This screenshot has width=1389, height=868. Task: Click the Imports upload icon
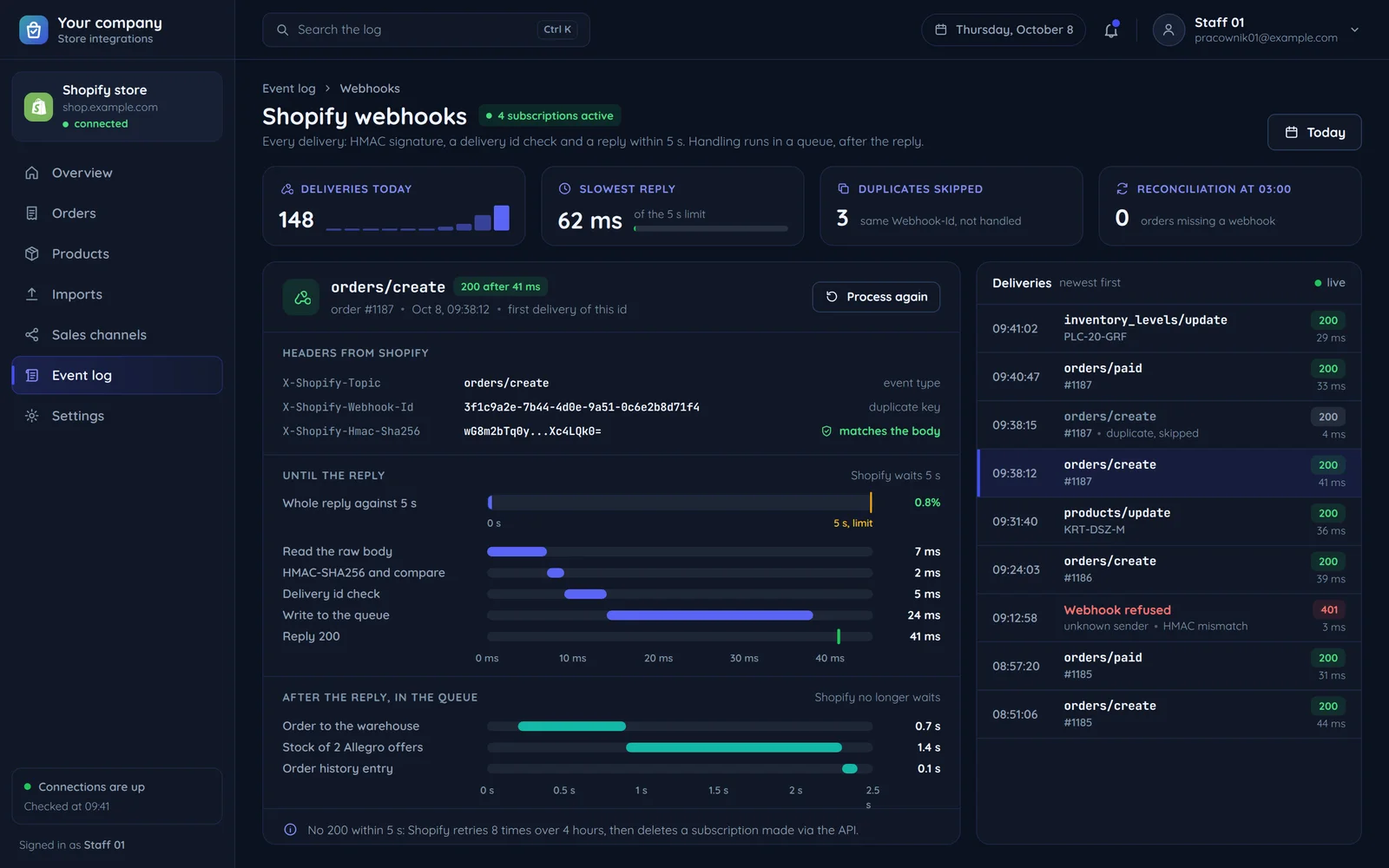tap(32, 294)
